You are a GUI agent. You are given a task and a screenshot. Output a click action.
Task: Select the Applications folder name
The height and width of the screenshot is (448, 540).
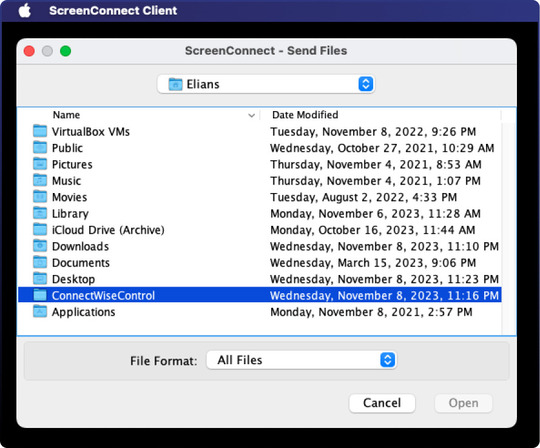click(83, 312)
